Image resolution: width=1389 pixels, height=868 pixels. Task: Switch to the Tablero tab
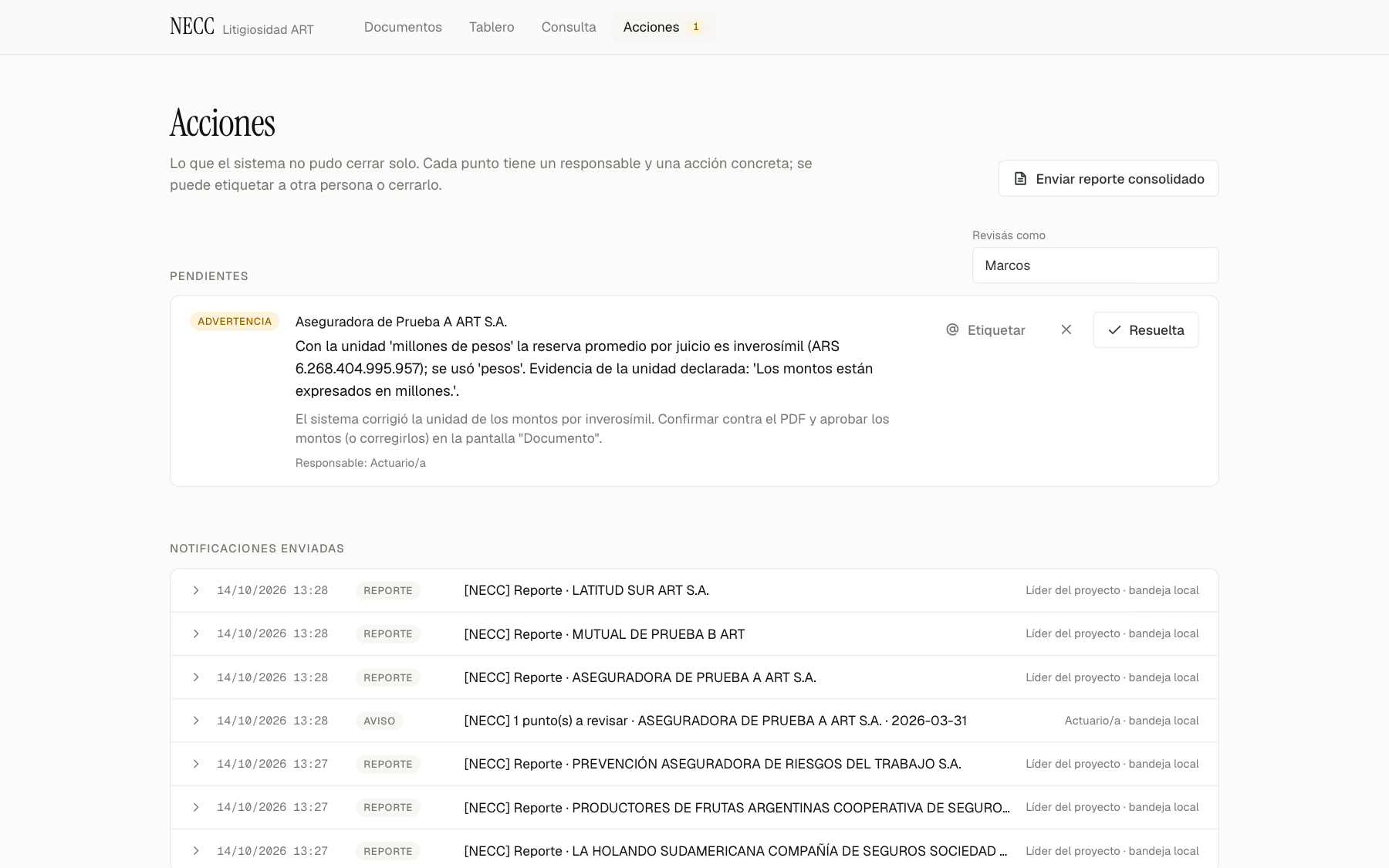pyautogui.click(x=492, y=27)
